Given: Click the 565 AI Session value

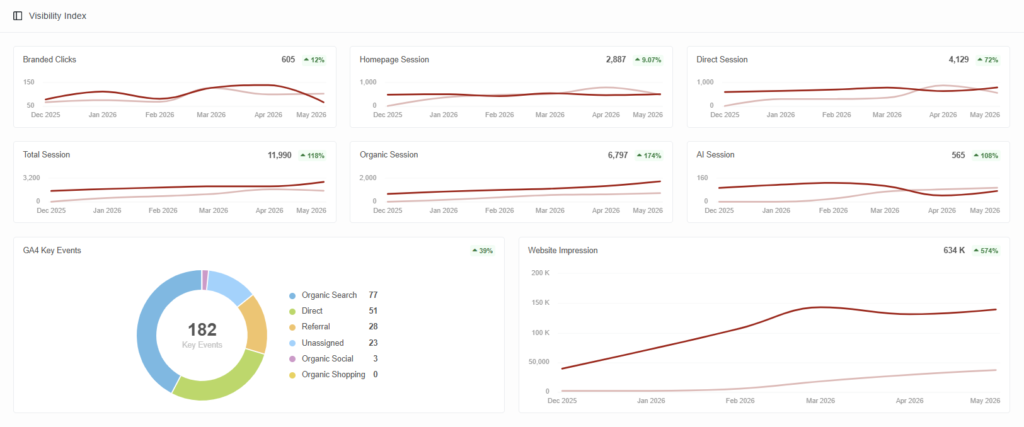Looking at the screenshot, I should [959, 155].
